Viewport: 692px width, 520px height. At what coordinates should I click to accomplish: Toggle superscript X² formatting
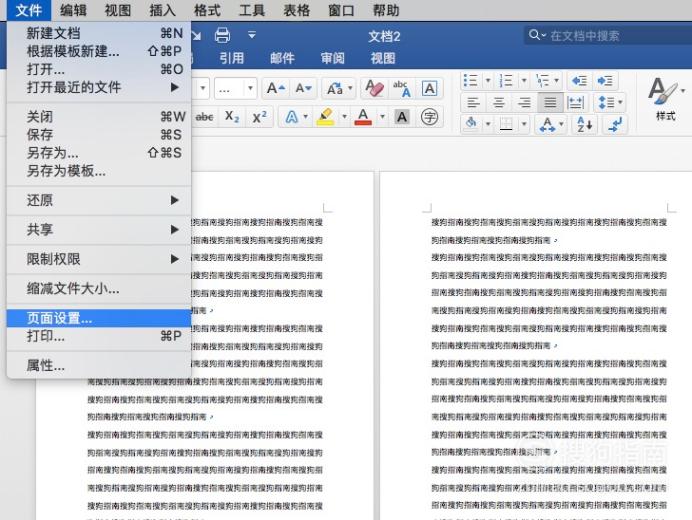point(260,117)
